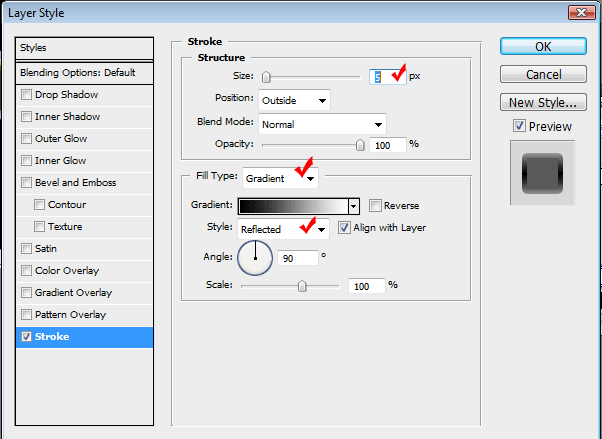Click the Size px input field
The image size is (602, 439).
[387, 77]
